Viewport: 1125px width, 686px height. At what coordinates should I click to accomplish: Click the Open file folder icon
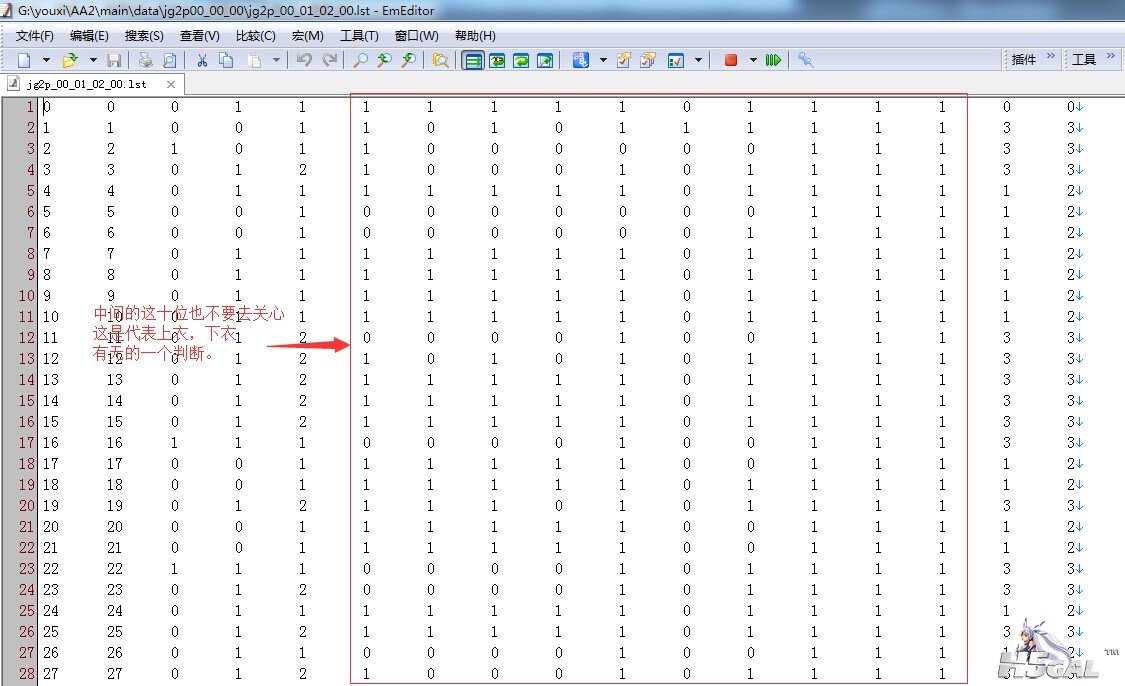[x=70, y=60]
